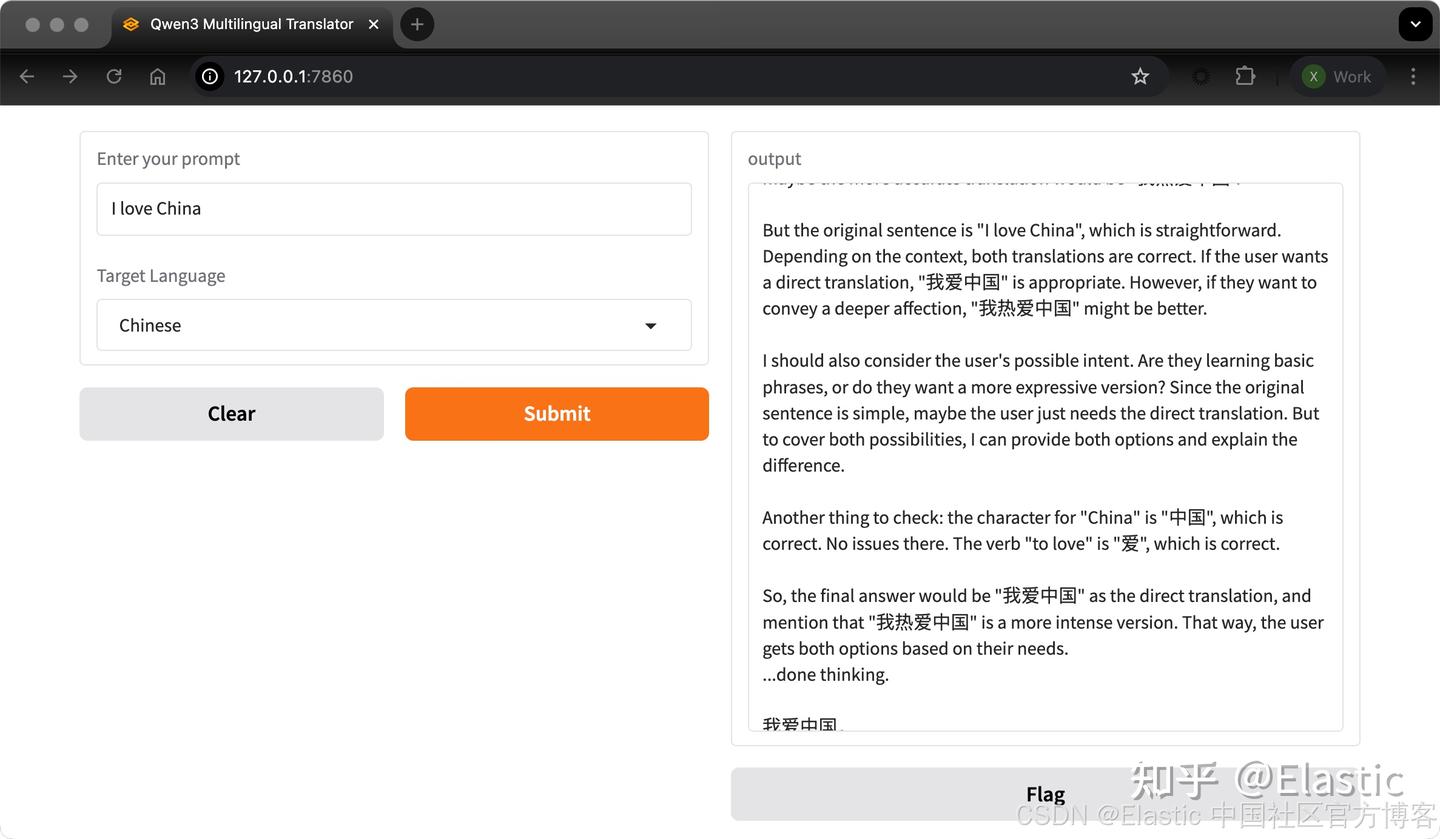This screenshot has height=839, width=1440.
Task: Go to the browser home page
Action: pyautogui.click(x=157, y=77)
